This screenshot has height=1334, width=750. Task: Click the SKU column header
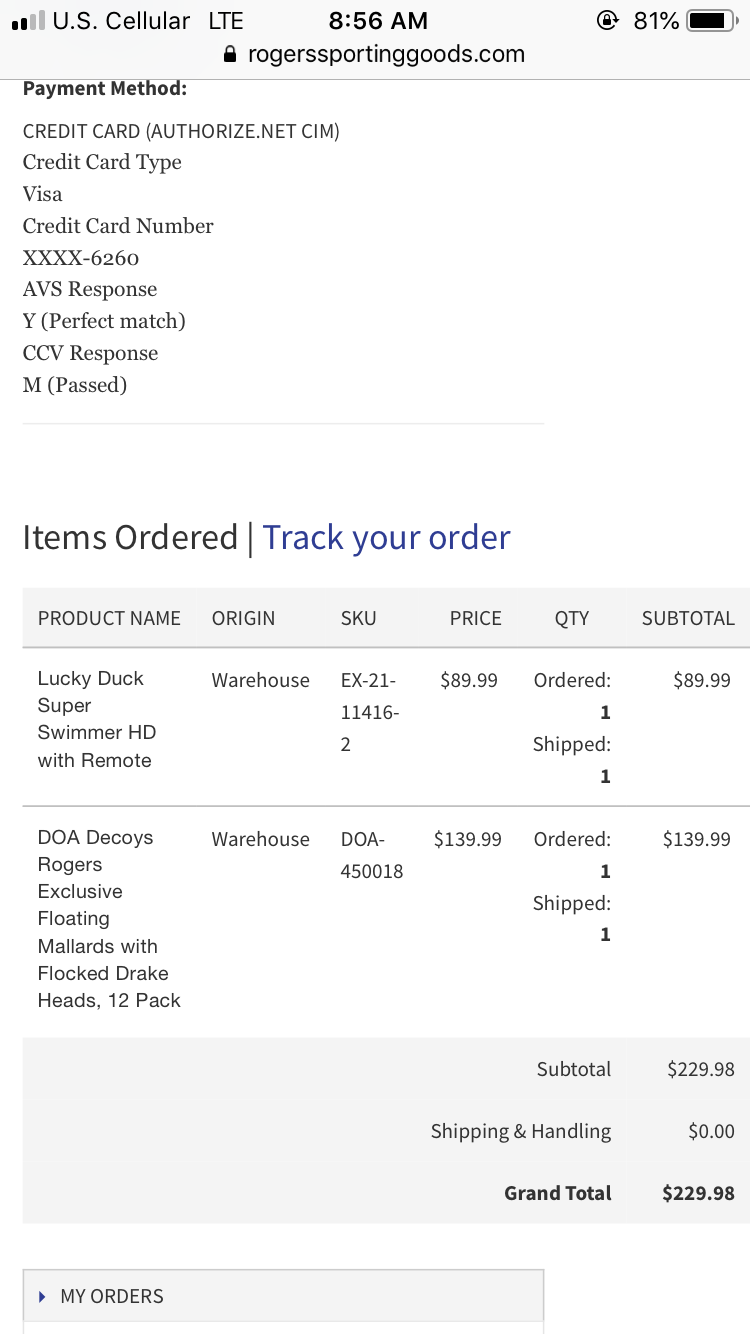(358, 618)
